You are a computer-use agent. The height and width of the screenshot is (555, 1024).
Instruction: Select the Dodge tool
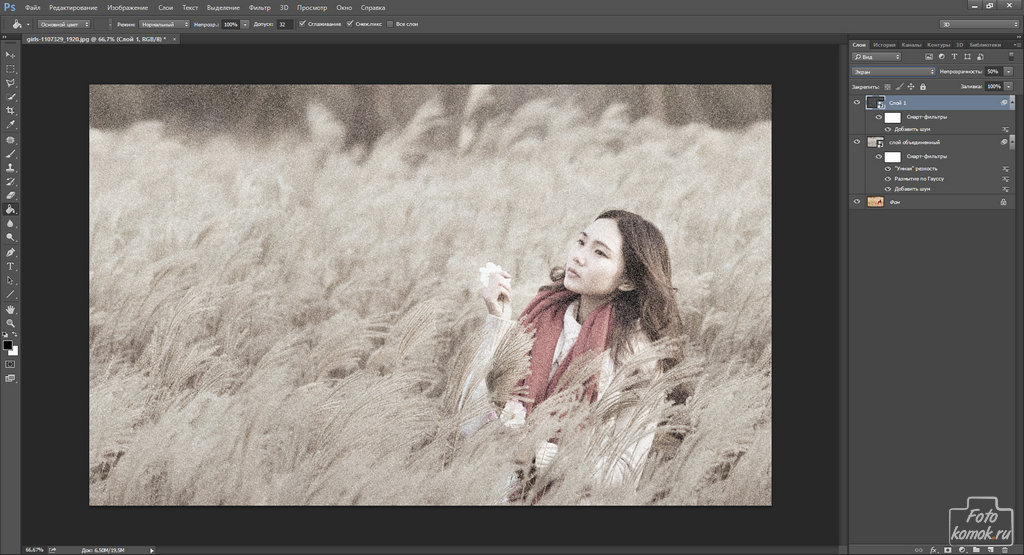(10, 238)
